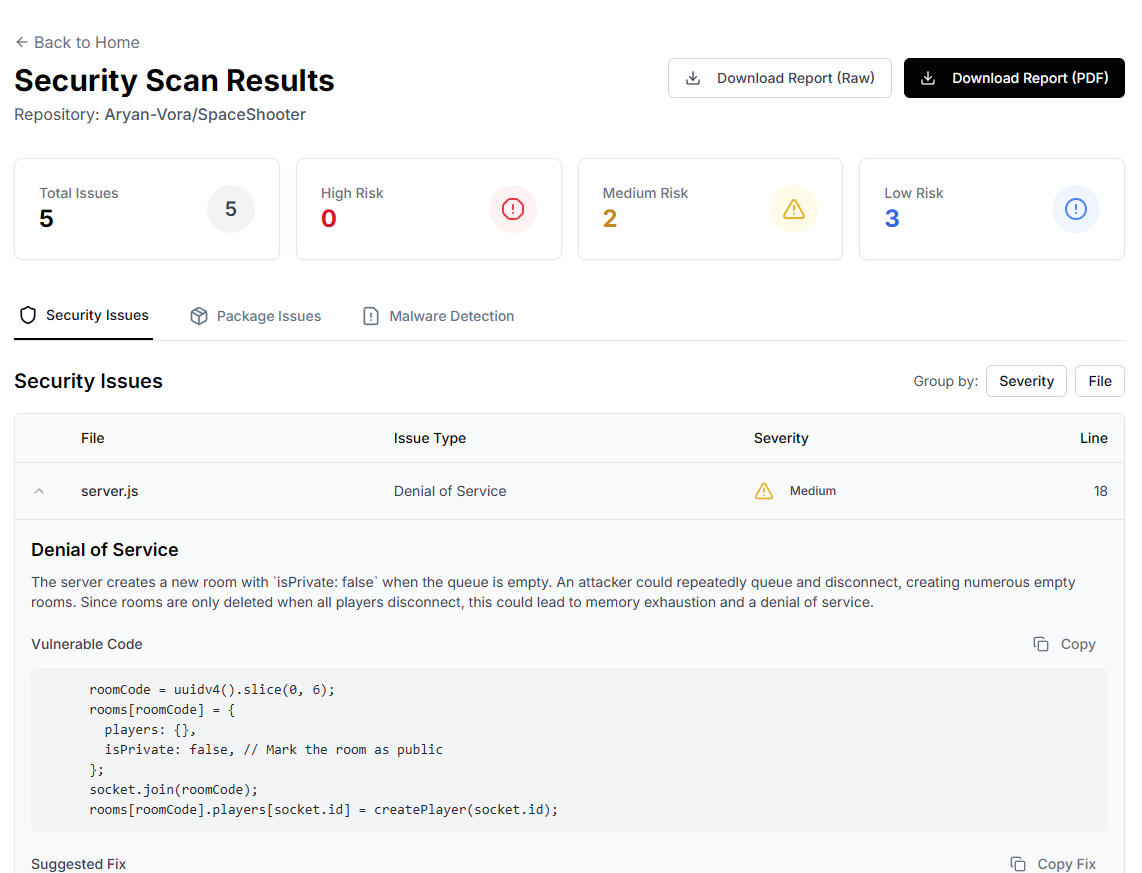
Task: Click the High Risk card value 0
Action: 328,218
